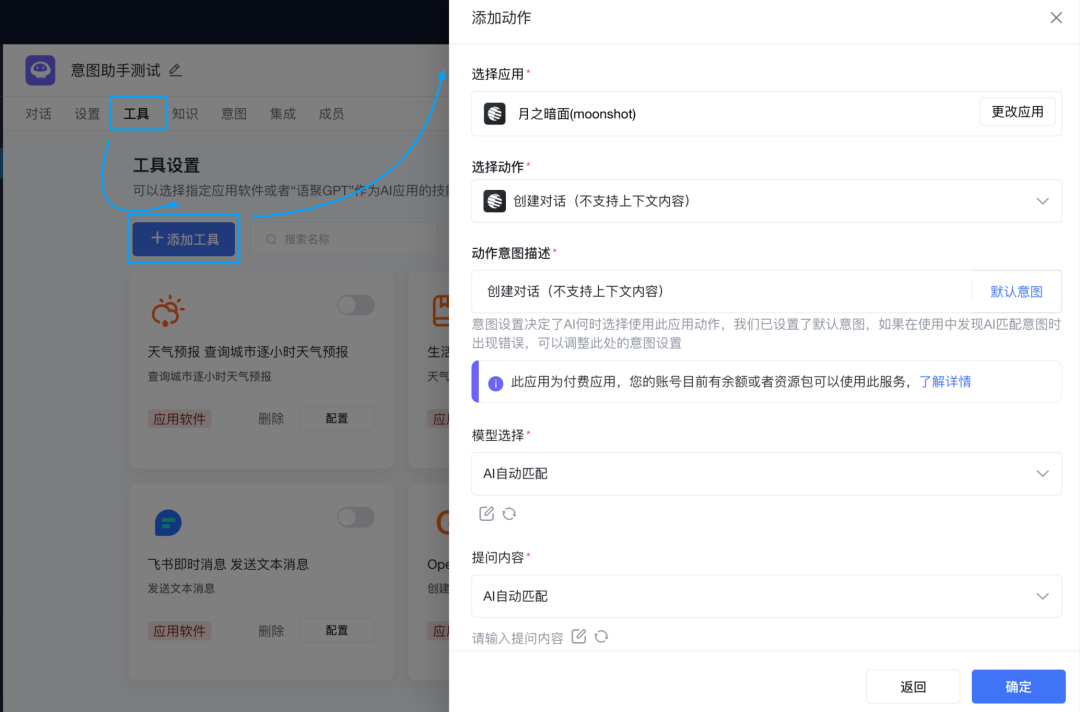Click the 返回 button
The height and width of the screenshot is (712, 1080).
913,687
